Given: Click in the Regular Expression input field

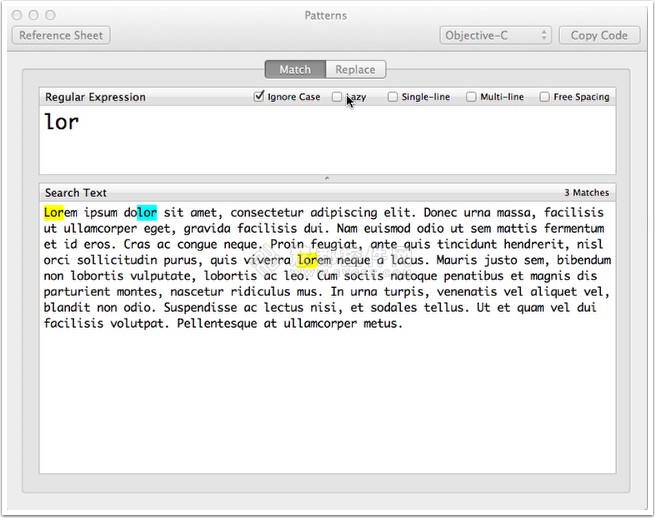Looking at the screenshot, I should click(x=328, y=140).
